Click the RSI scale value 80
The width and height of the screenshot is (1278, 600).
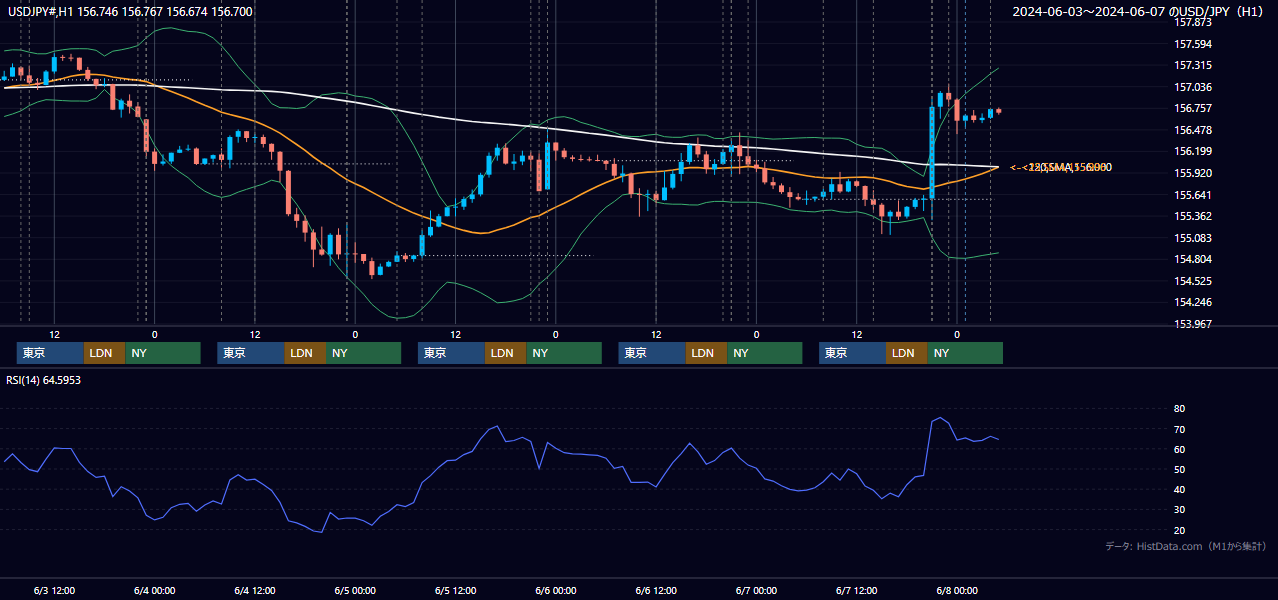(1180, 409)
